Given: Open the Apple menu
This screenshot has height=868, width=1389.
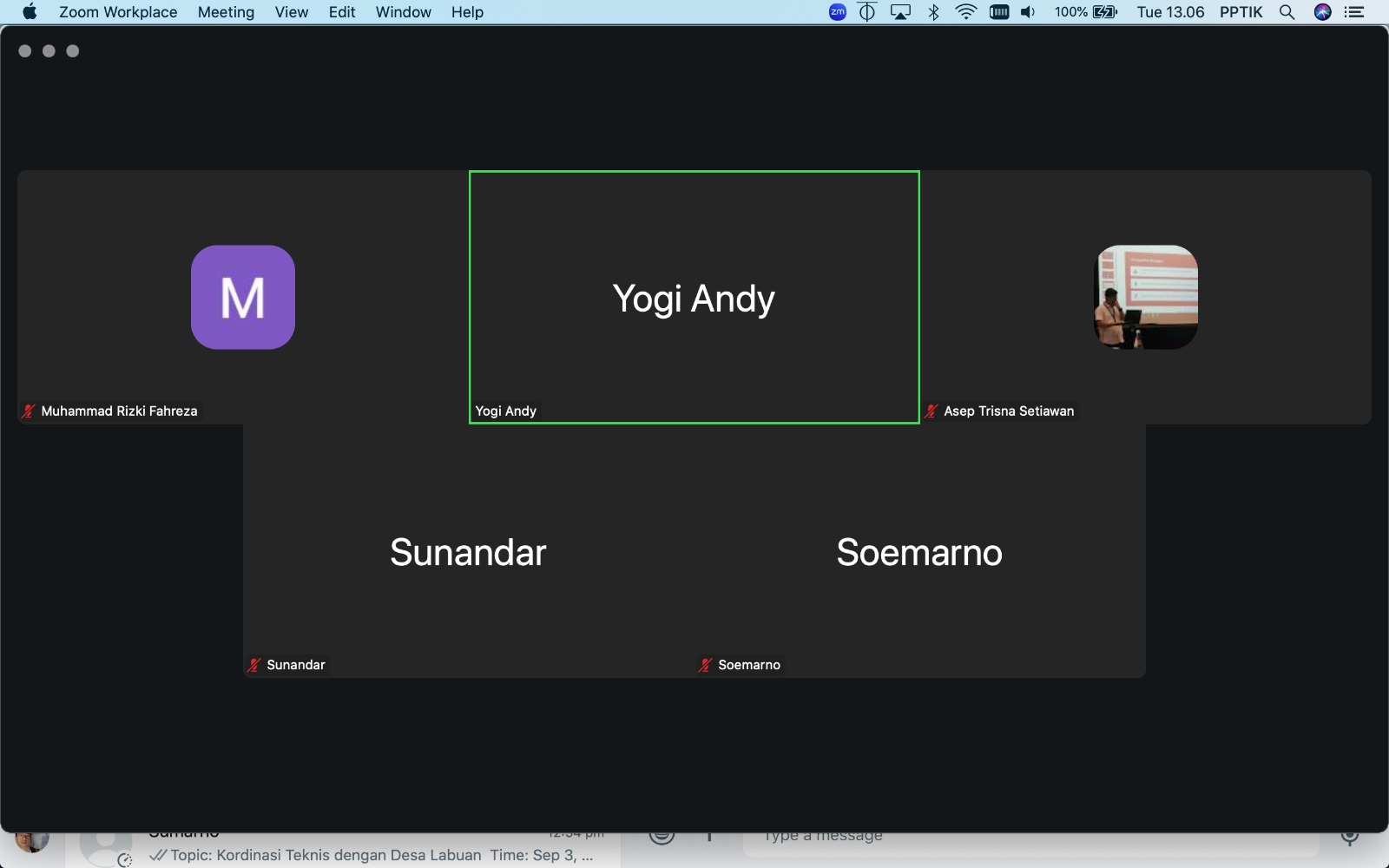Looking at the screenshot, I should [x=30, y=12].
